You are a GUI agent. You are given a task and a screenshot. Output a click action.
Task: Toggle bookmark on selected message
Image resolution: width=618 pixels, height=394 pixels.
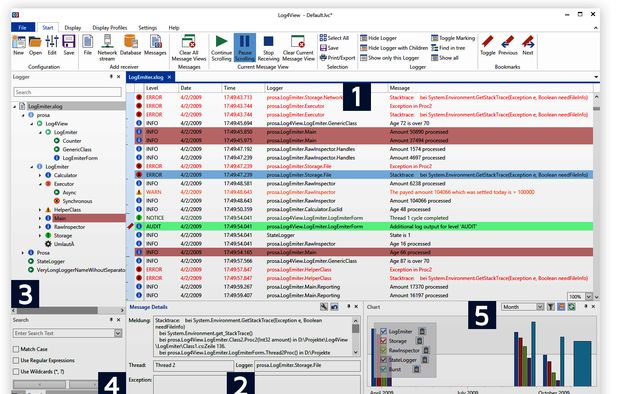[488, 45]
